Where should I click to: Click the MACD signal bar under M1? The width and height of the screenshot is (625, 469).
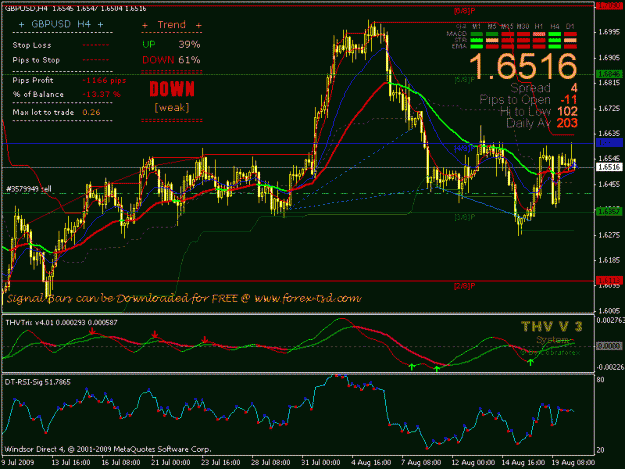476,34
